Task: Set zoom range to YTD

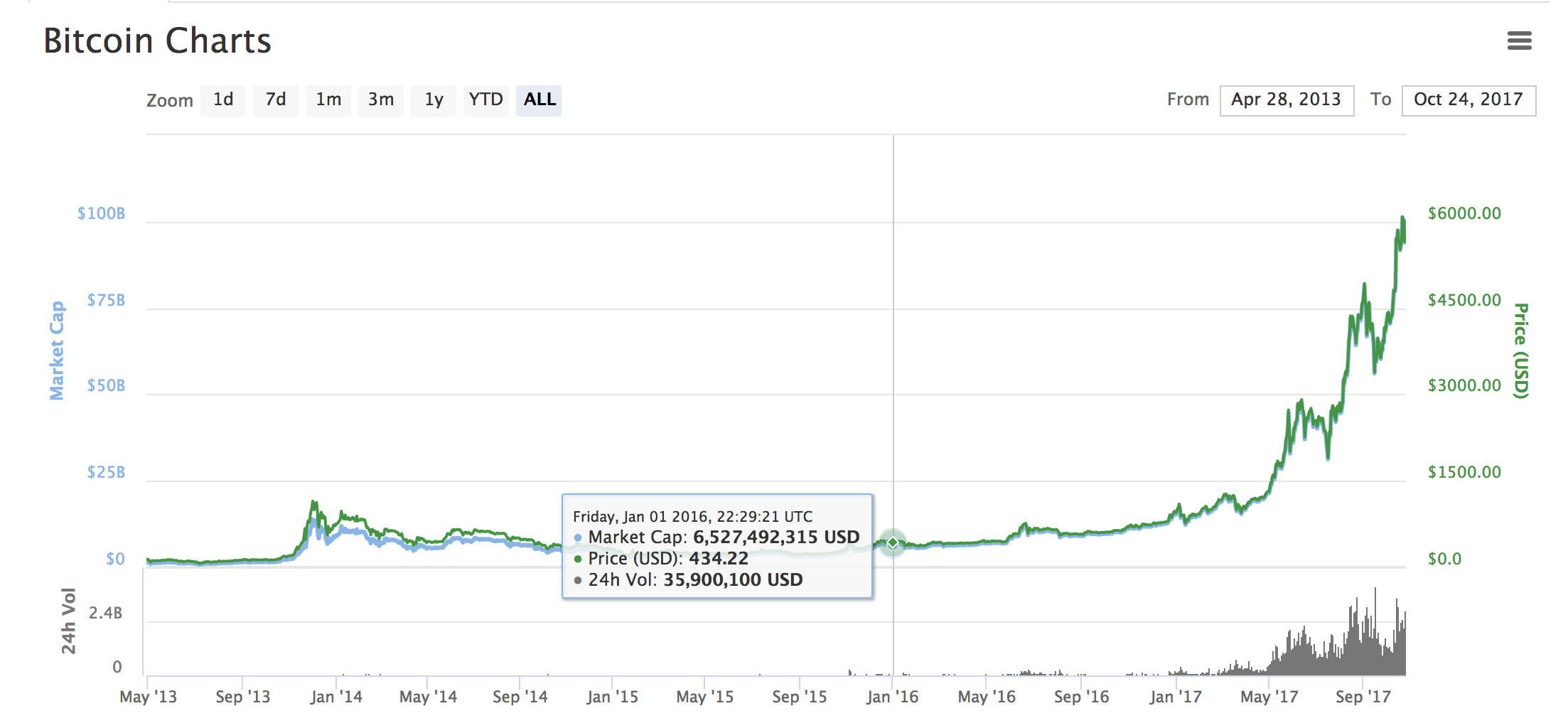Action: 486,100
